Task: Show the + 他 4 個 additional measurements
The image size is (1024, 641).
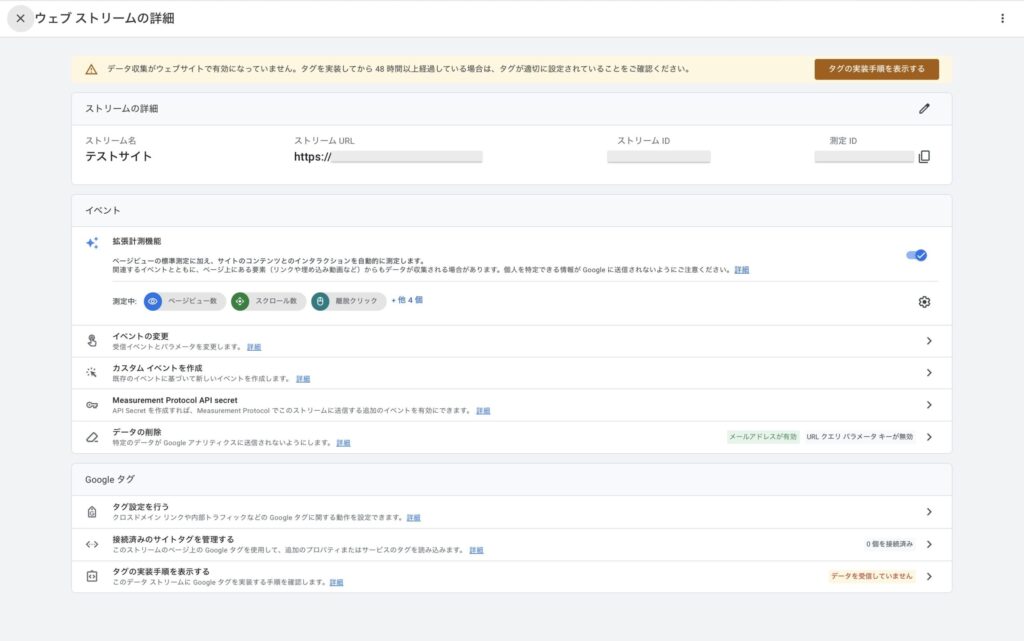Action: (407, 300)
